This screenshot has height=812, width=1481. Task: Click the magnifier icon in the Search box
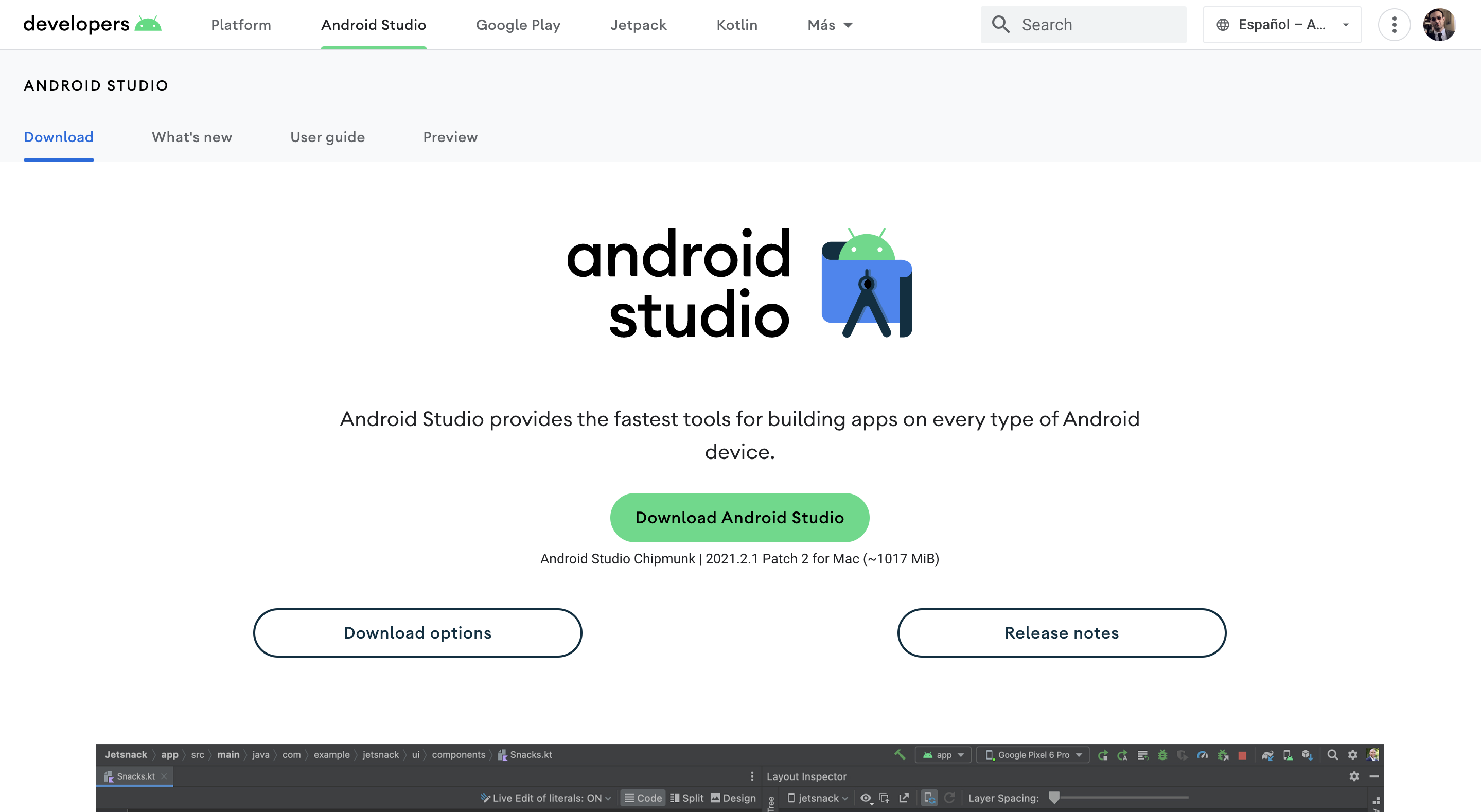[x=1000, y=24]
